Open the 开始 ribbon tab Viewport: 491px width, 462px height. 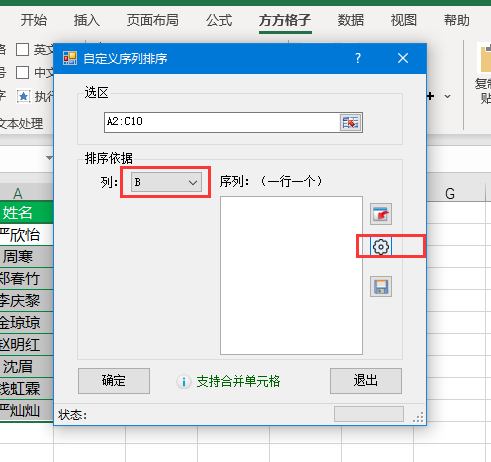tap(34, 20)
